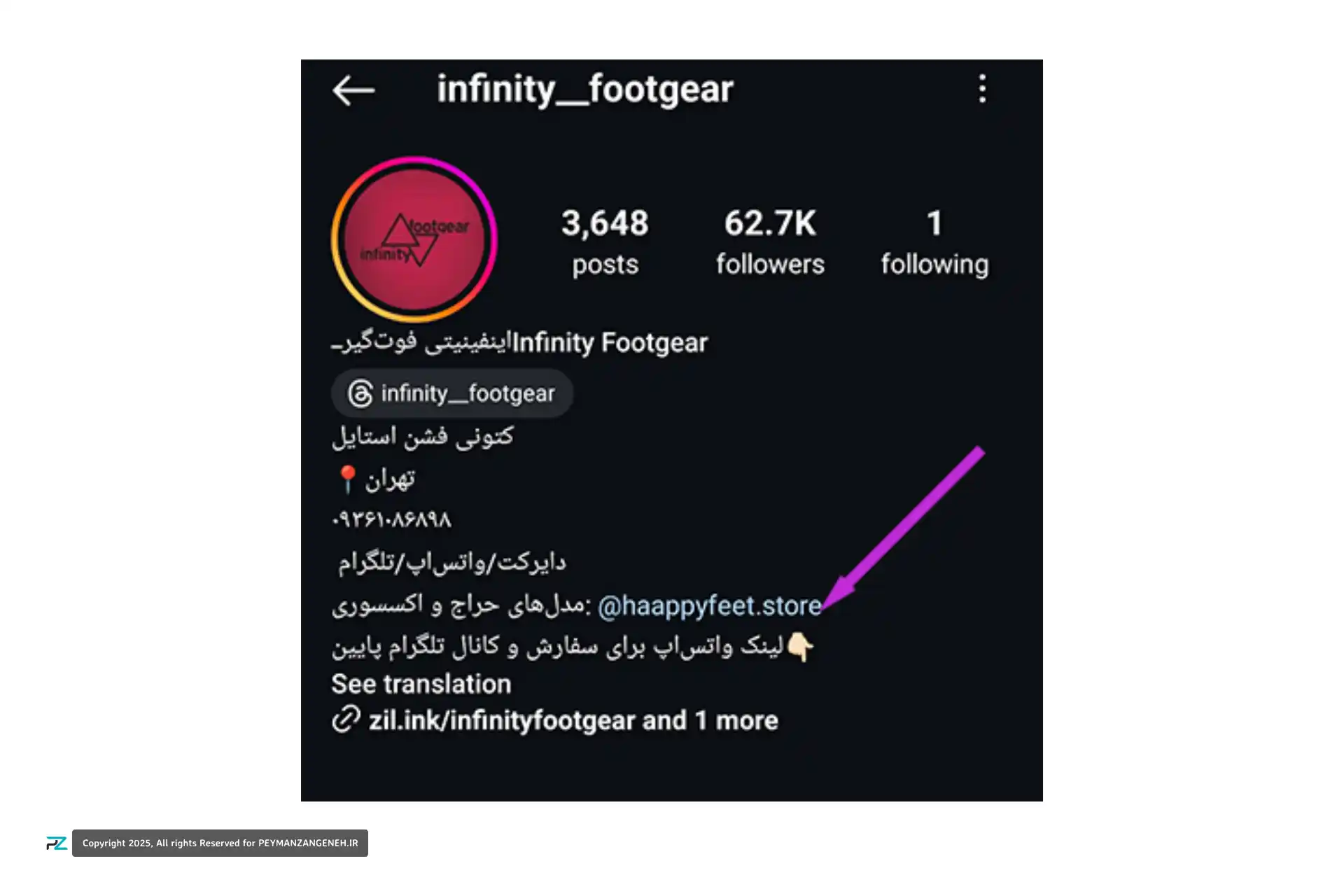Open the 62.7K followers list
Viewport: 1344px width, 896px height.
(x=770, y=241)
